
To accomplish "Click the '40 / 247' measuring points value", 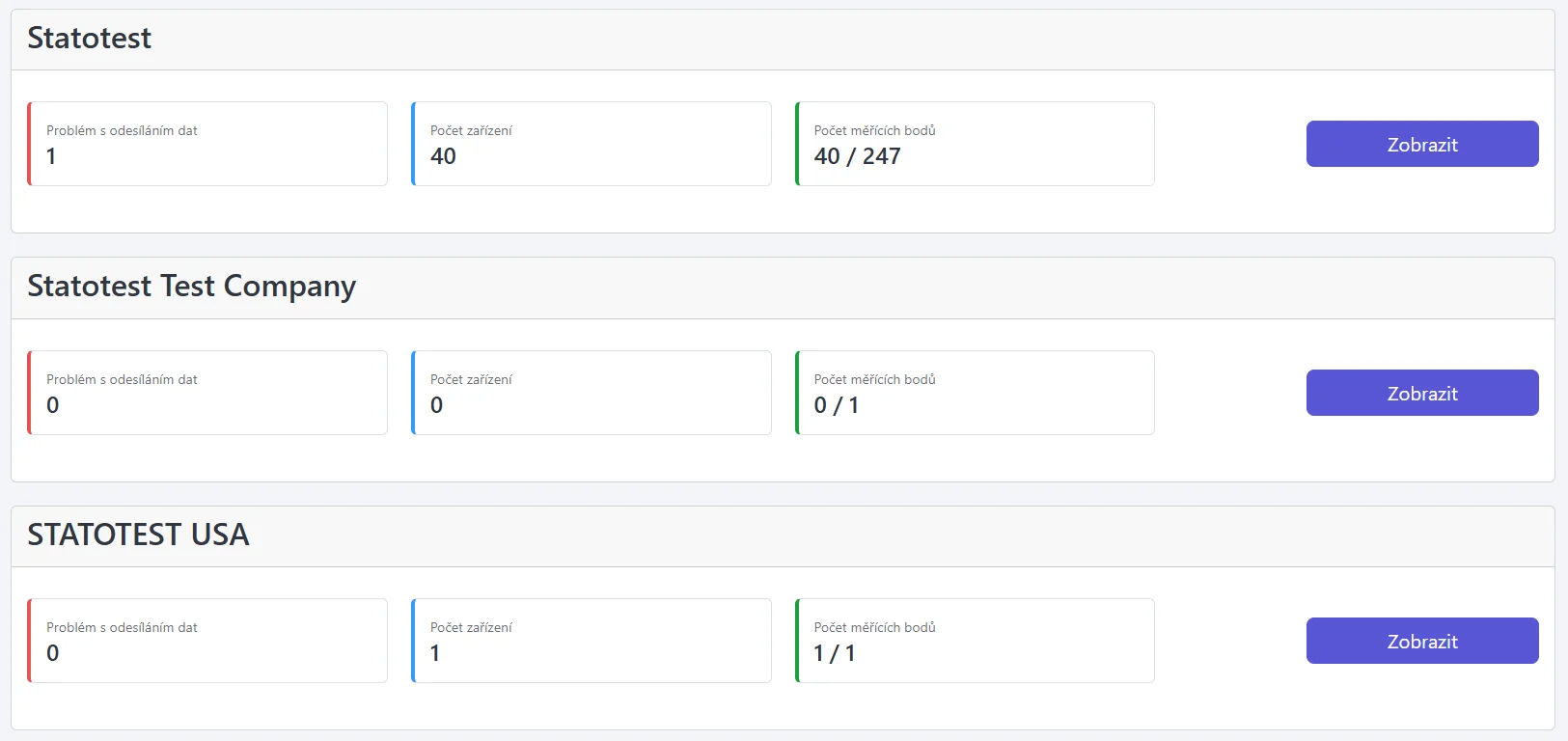I will (x=857, y=156).
